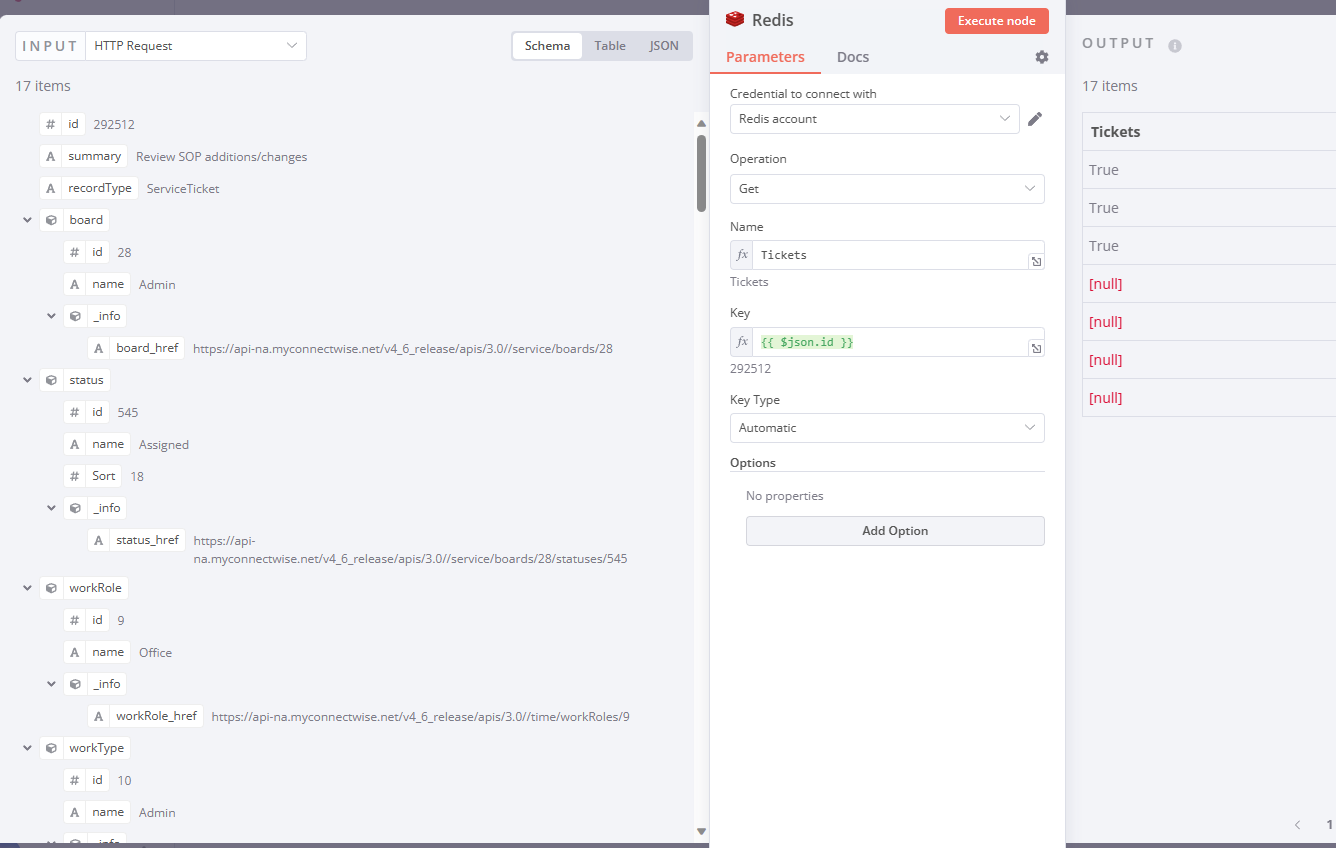Open the Docs tab
Screen dimensions: 1336x848
click(853, 57)
